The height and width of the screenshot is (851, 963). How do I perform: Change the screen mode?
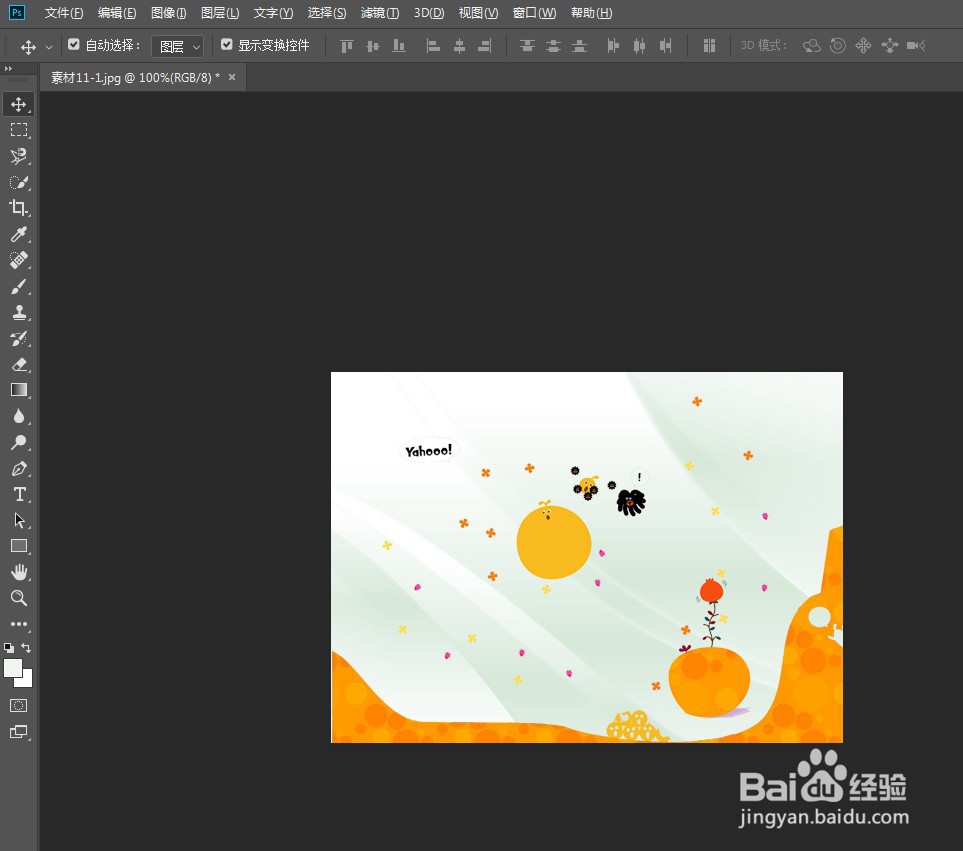[x=18, y=732]
